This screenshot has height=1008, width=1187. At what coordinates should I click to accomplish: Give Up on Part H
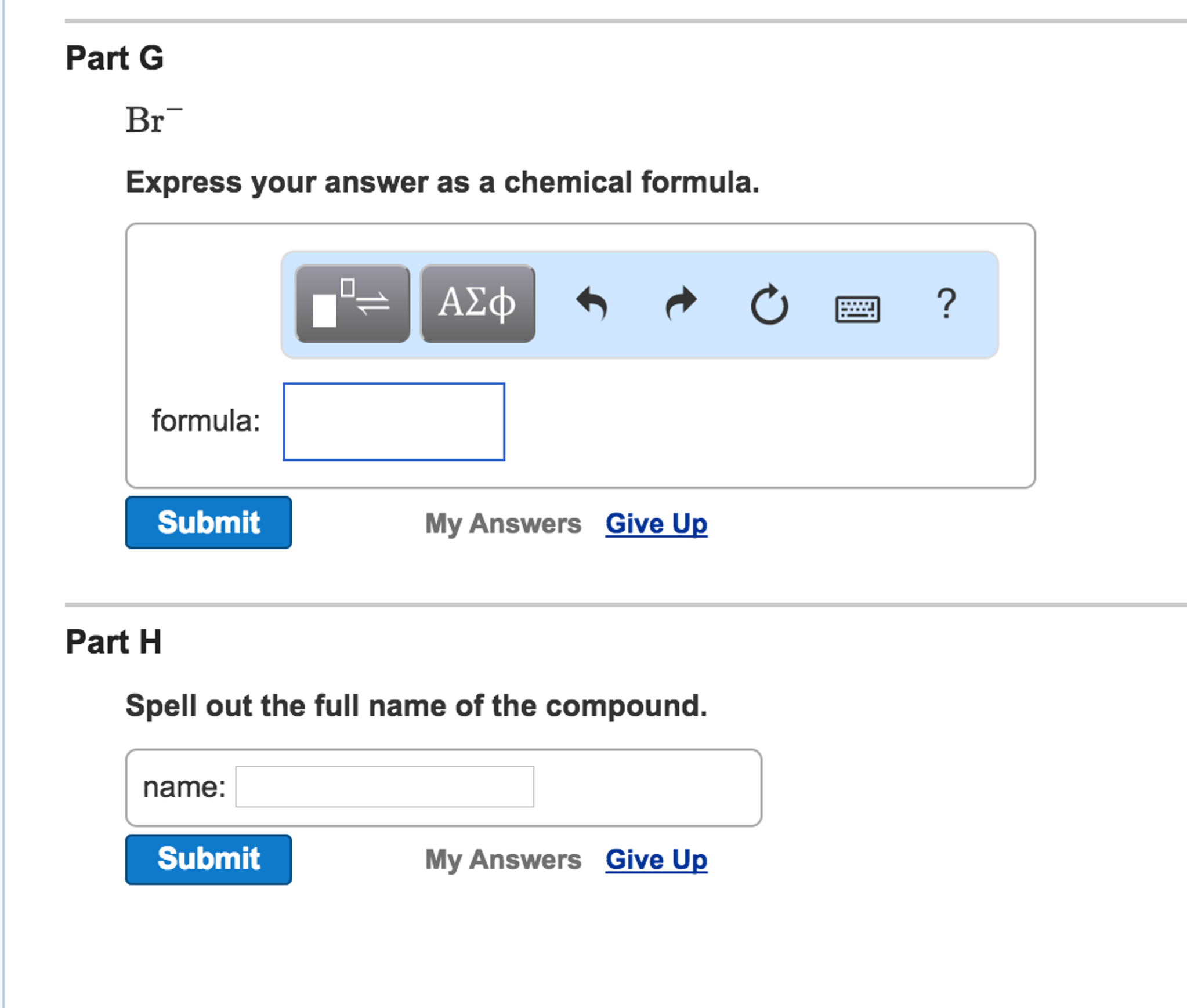pos(654,860)
